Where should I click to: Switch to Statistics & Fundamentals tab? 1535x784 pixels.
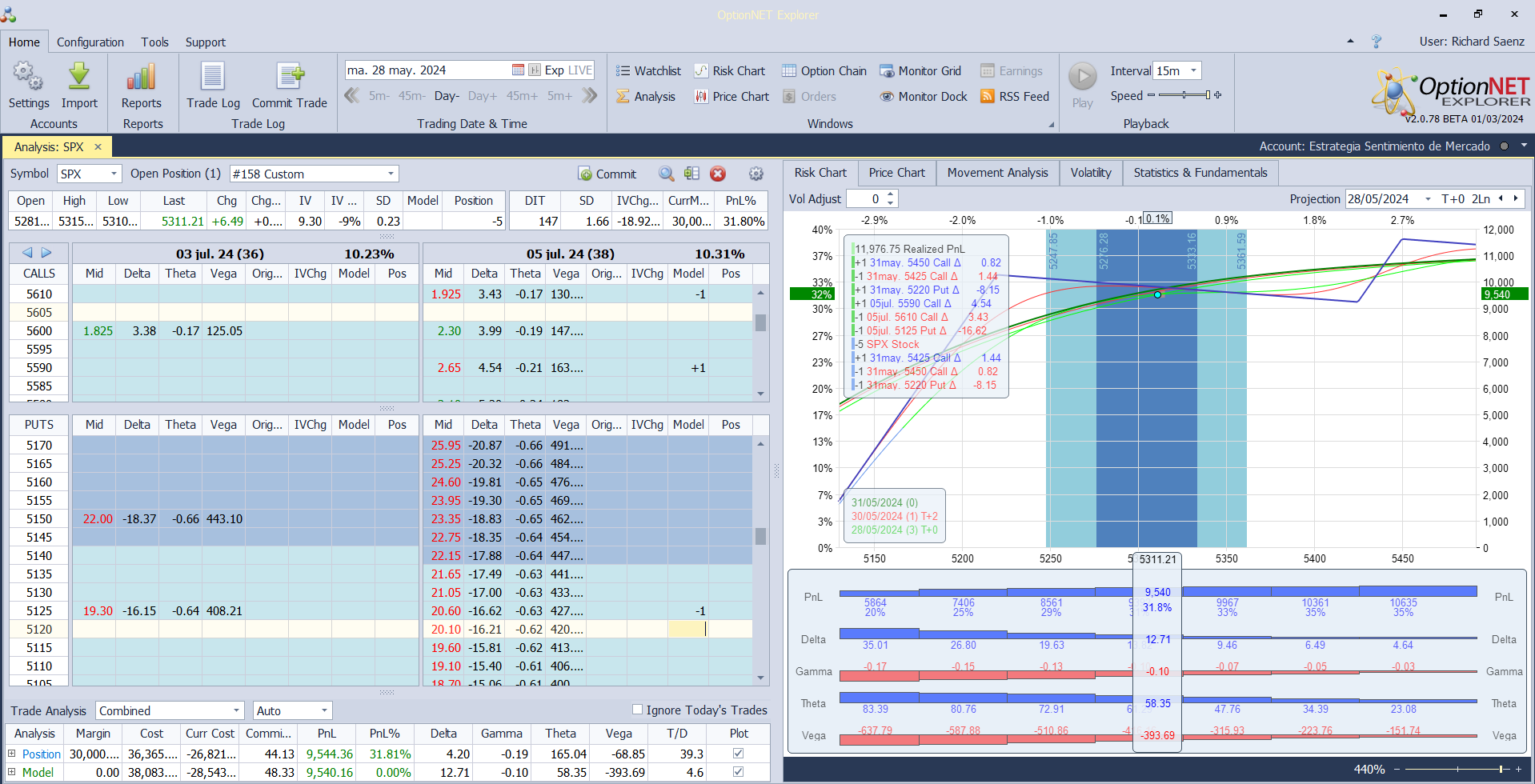coord(1200,173)
